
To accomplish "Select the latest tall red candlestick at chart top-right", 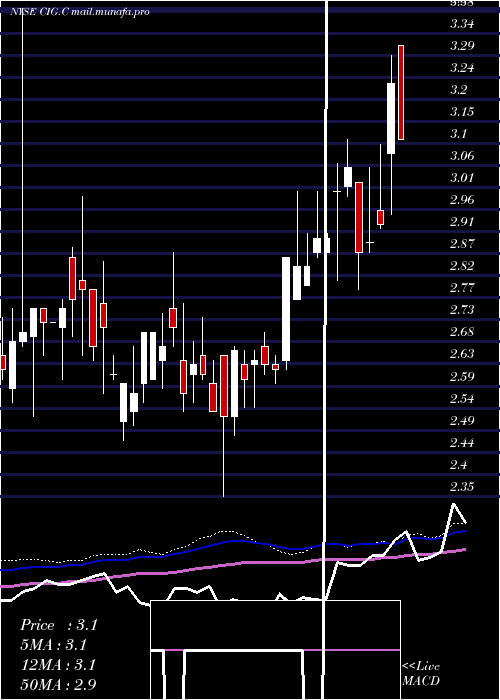I will [x=401, y=92].
